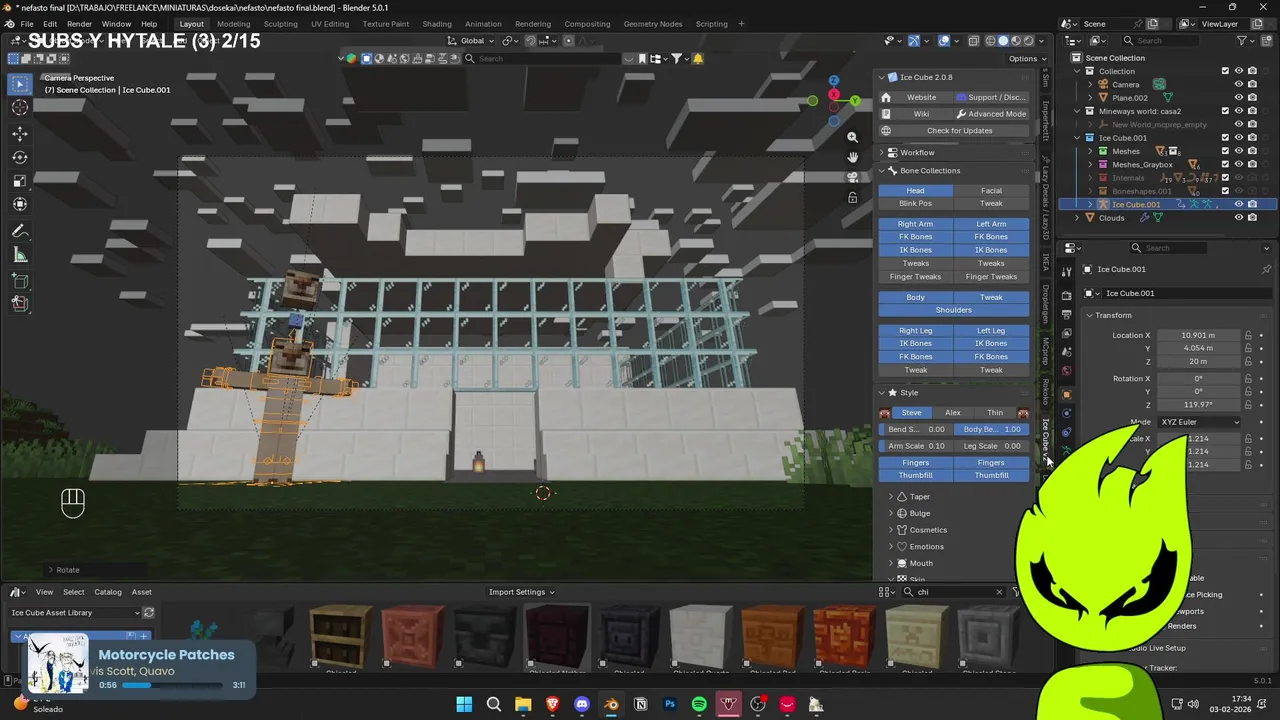The height and width of the screenshot is (720, 1280).
Task: Toggle proportional editing in header
Action: 568,41
